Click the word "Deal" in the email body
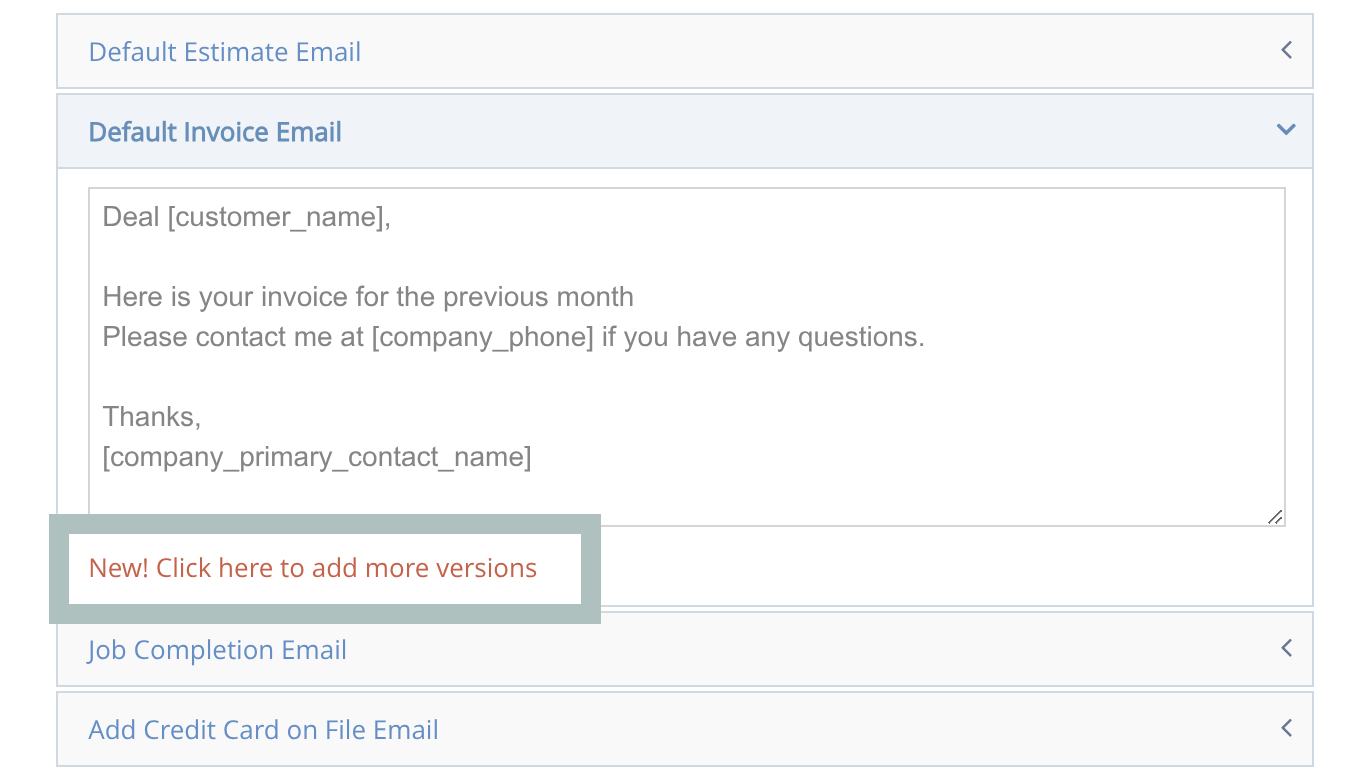This screenshot has height=768, width=1351. [131, 217]
